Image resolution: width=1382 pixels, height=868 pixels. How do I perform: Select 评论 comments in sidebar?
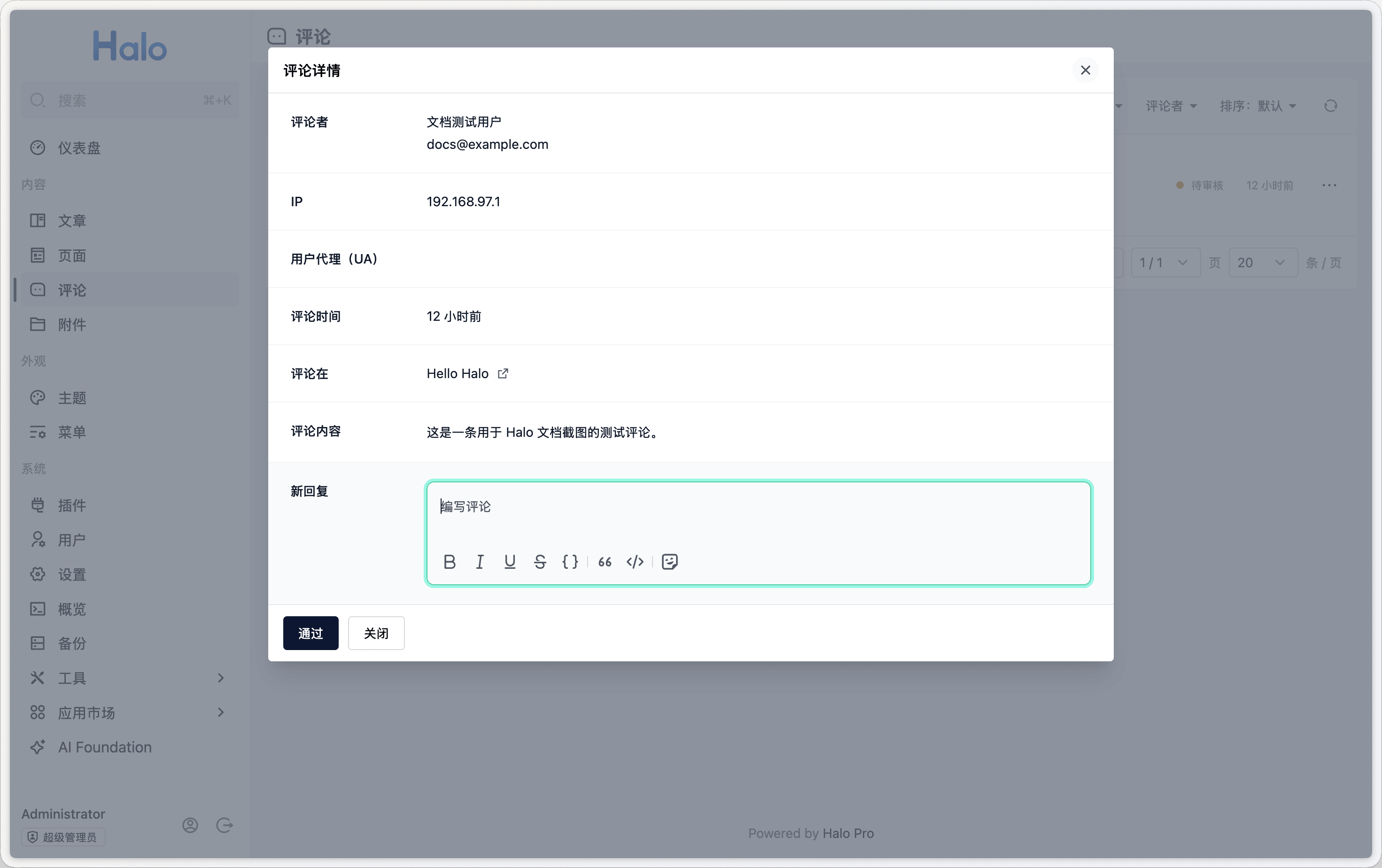pyautogui.click(x=130, y=290)
